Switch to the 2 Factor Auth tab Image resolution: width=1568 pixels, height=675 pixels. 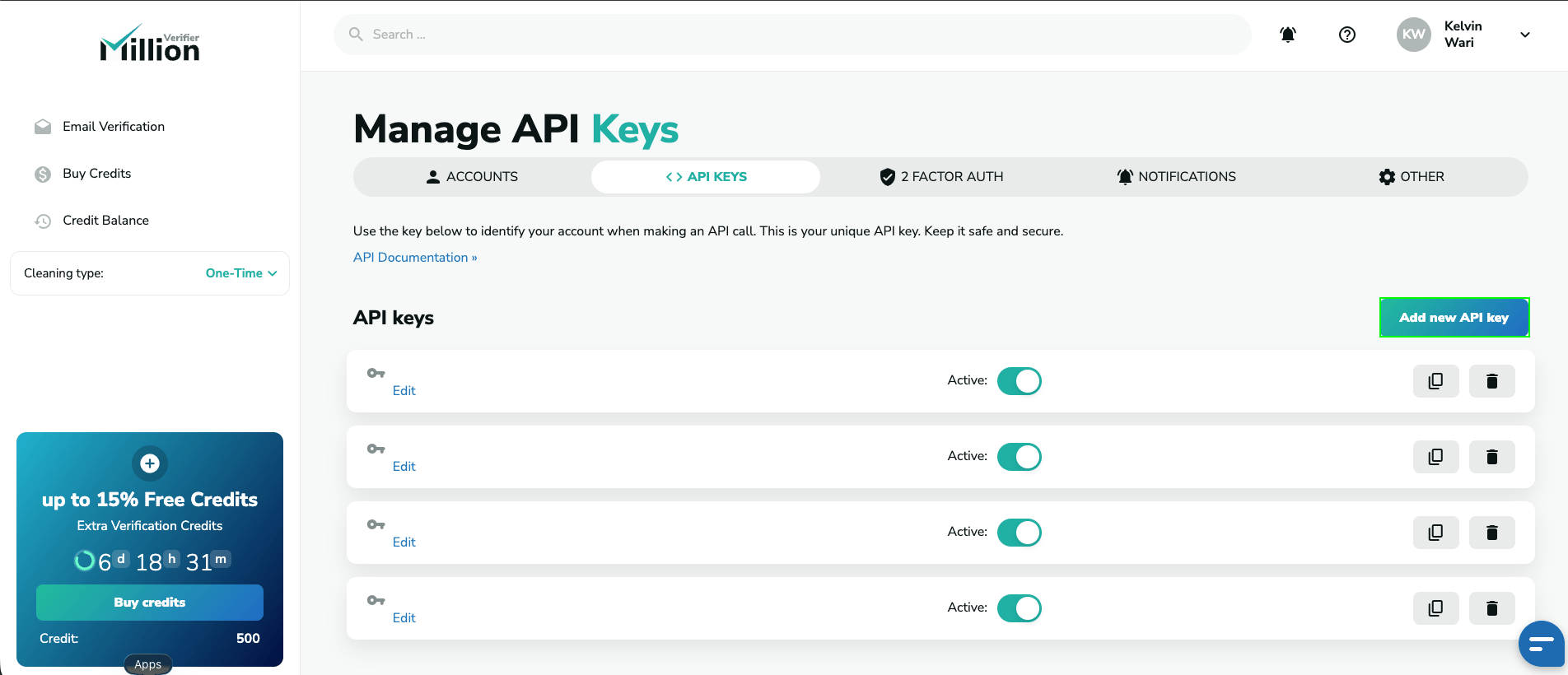[x=941, y=177]
